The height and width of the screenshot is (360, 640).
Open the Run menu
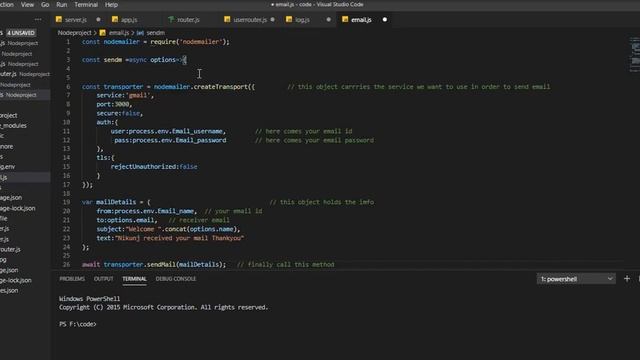[62, 5]
